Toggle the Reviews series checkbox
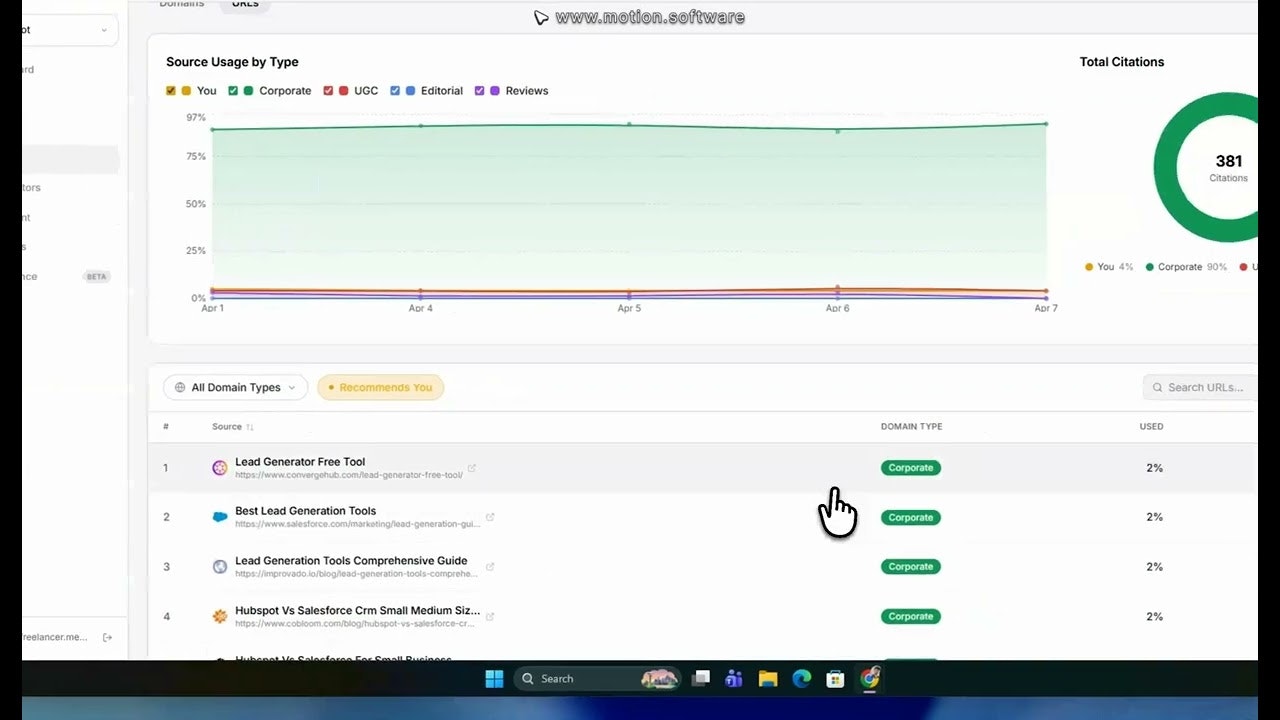 [480, 91]
